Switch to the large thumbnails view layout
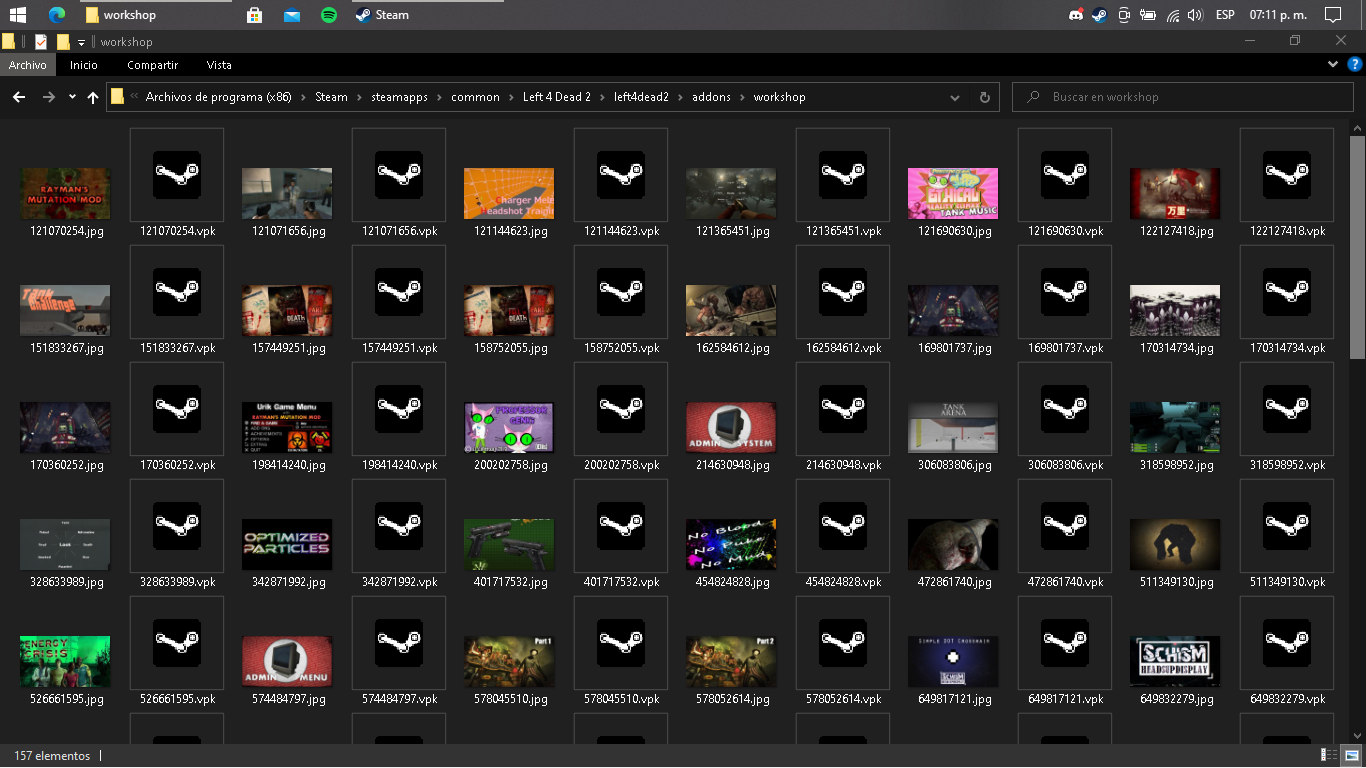1366x768 pixels. 1352,756
